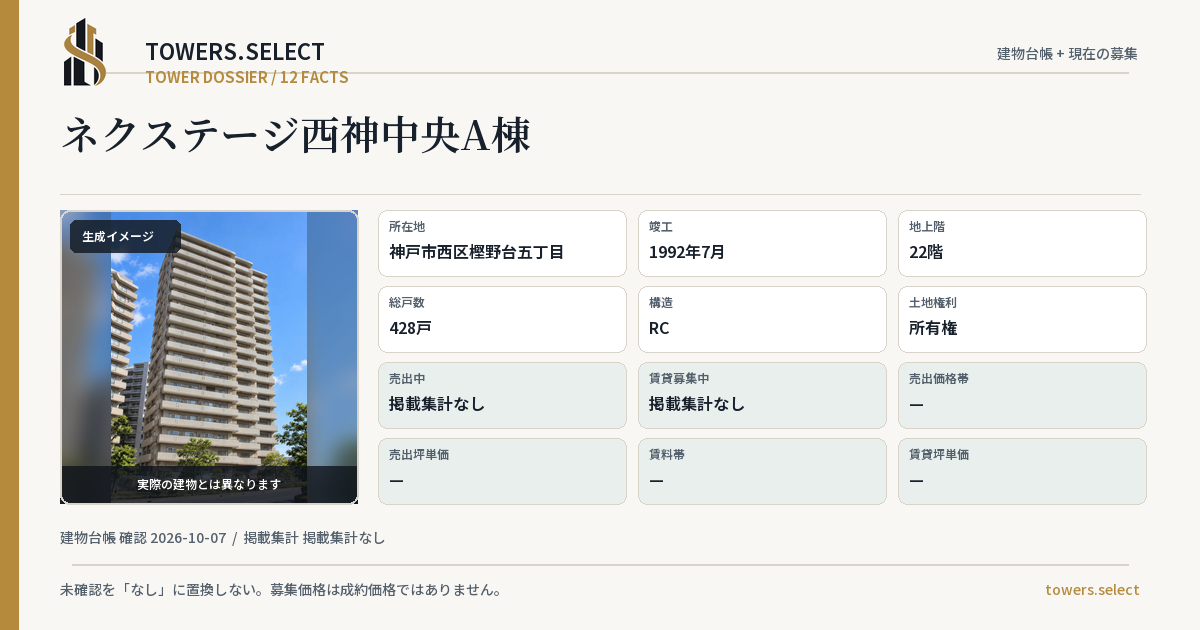Click the 売出中 listing card
The width and height of the screenshot is (1200, 630).
[502, 395]
